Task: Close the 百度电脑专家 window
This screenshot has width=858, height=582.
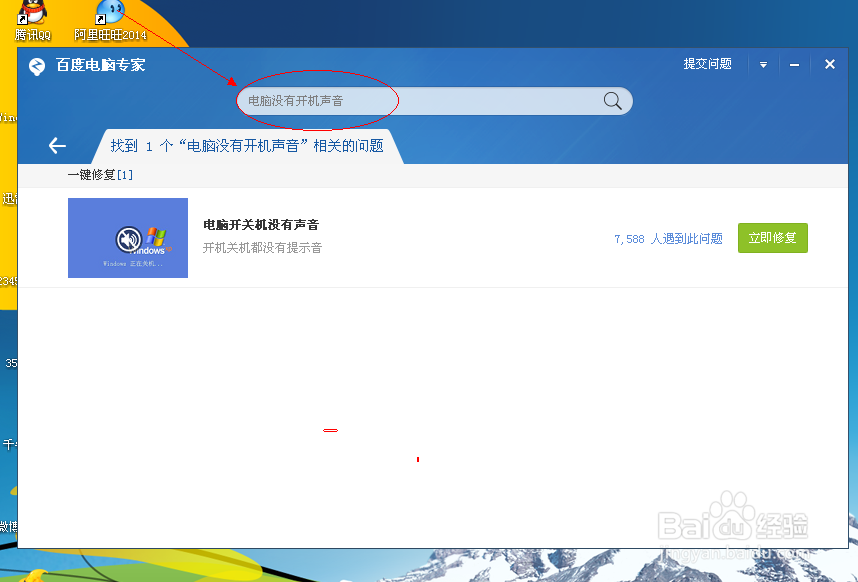Action: coord(830,63)
